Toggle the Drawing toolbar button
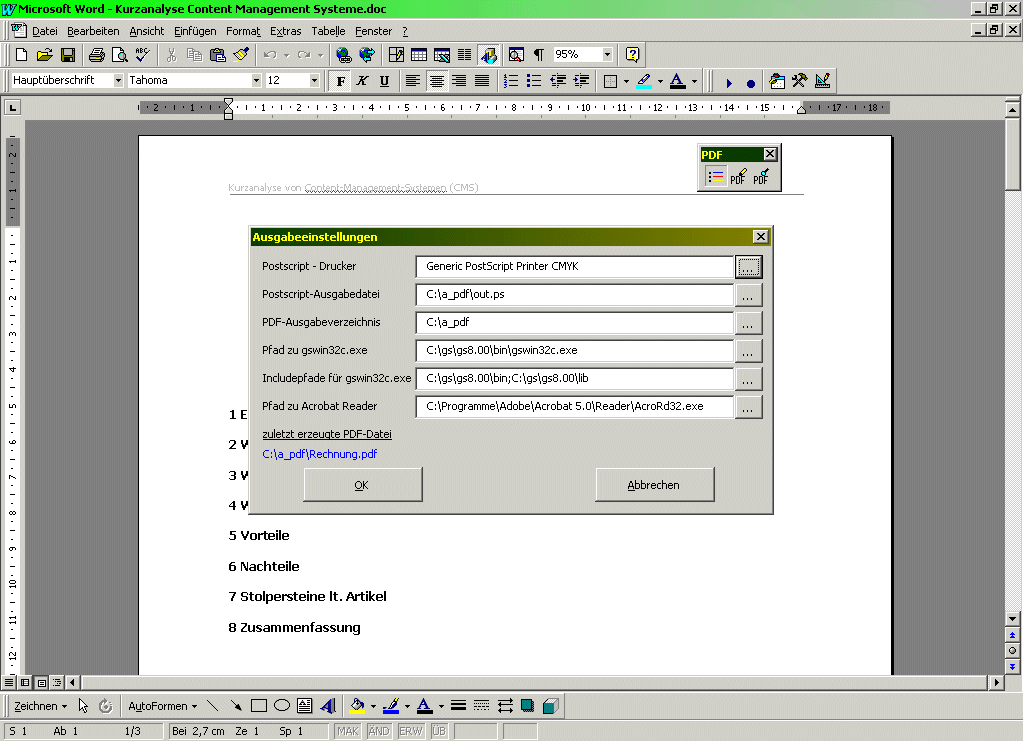The width and height of the screenshot is (1023, 741). 488,55
